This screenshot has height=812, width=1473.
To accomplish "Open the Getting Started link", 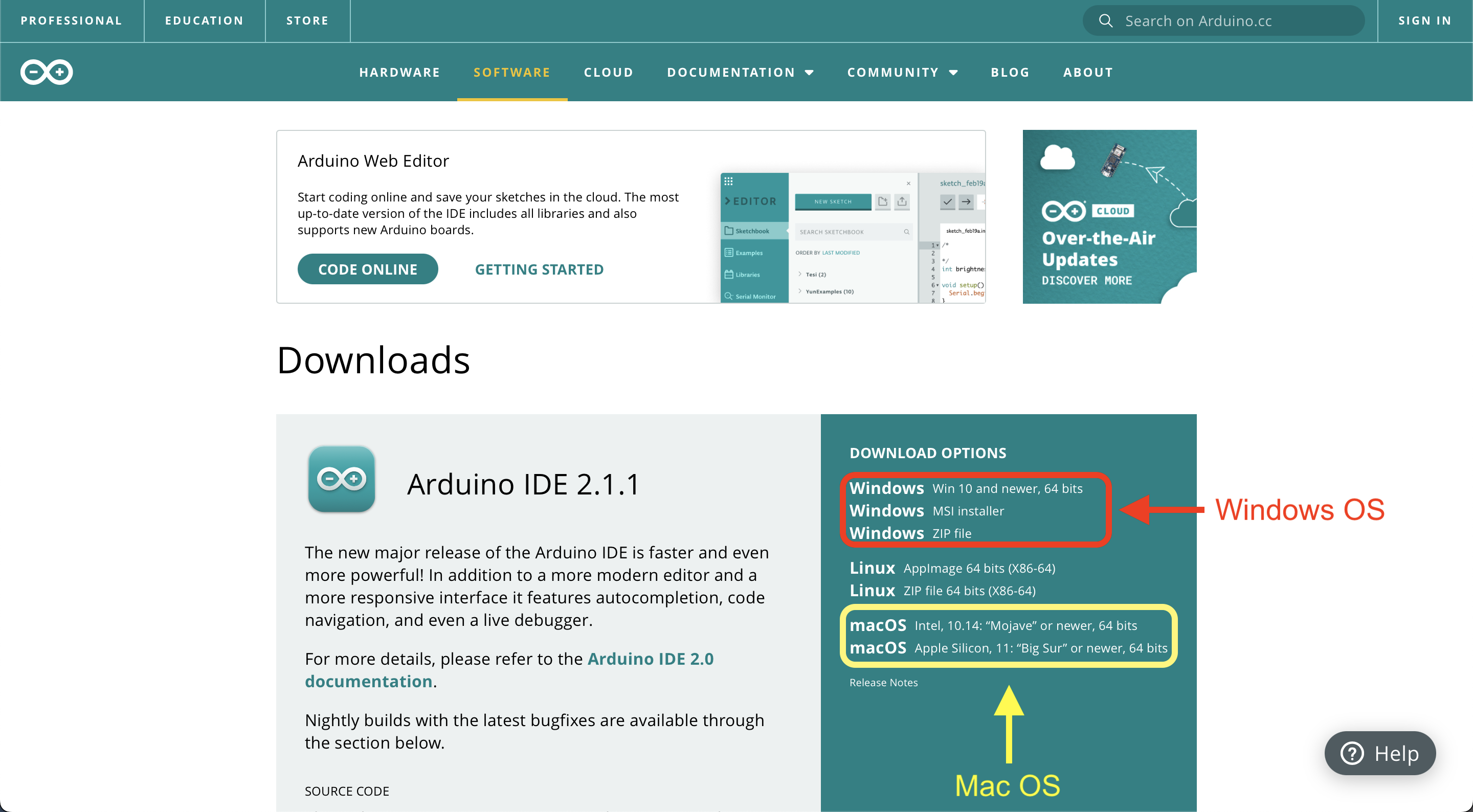I will (x=539, y=269).
